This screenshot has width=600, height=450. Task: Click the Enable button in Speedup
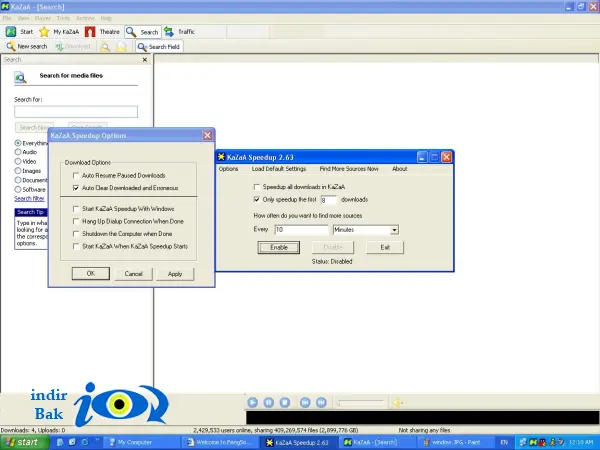pos(279,248)
